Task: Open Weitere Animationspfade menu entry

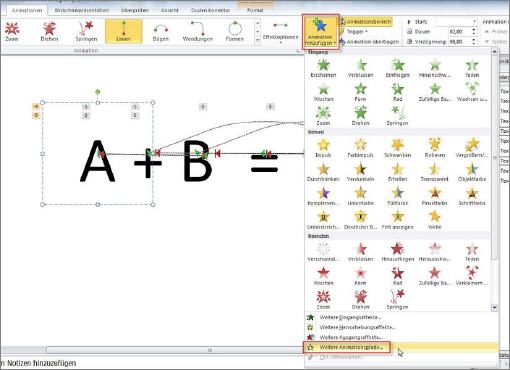Action: click(x=347, y=347)
